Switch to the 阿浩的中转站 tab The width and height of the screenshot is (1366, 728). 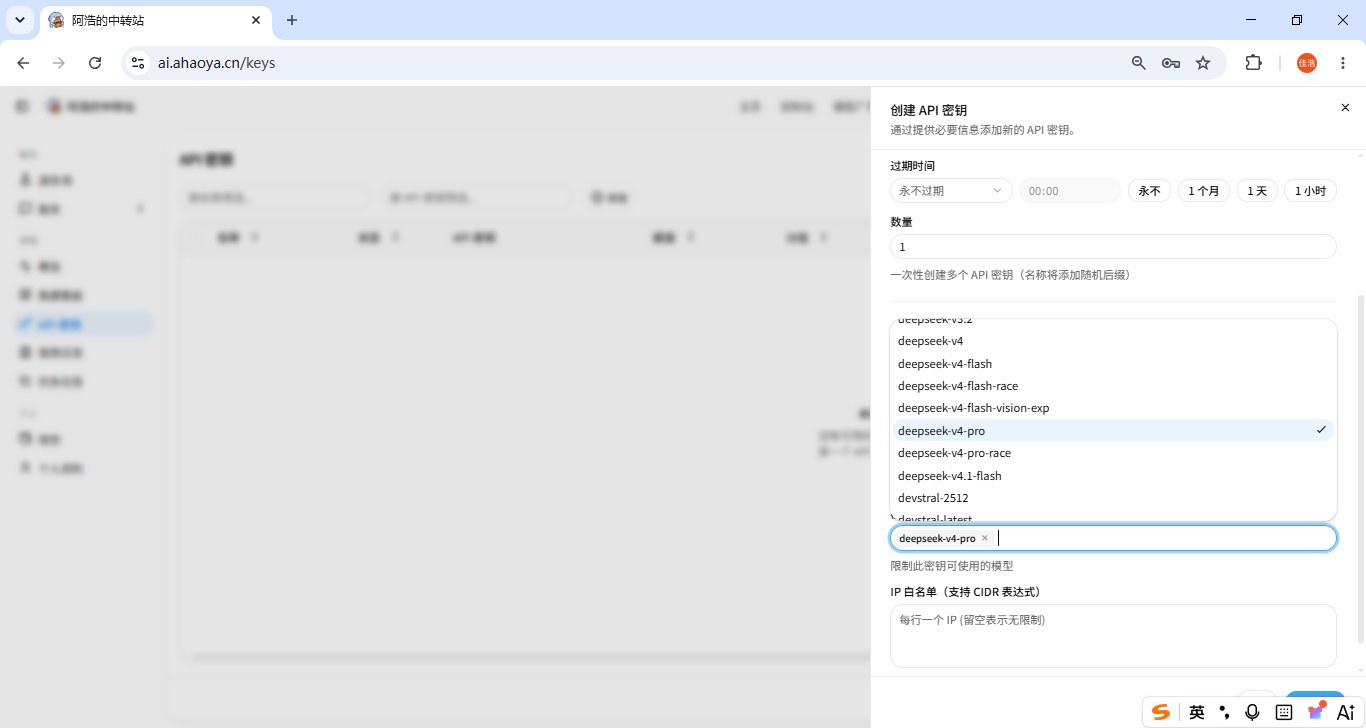point(155,20)
